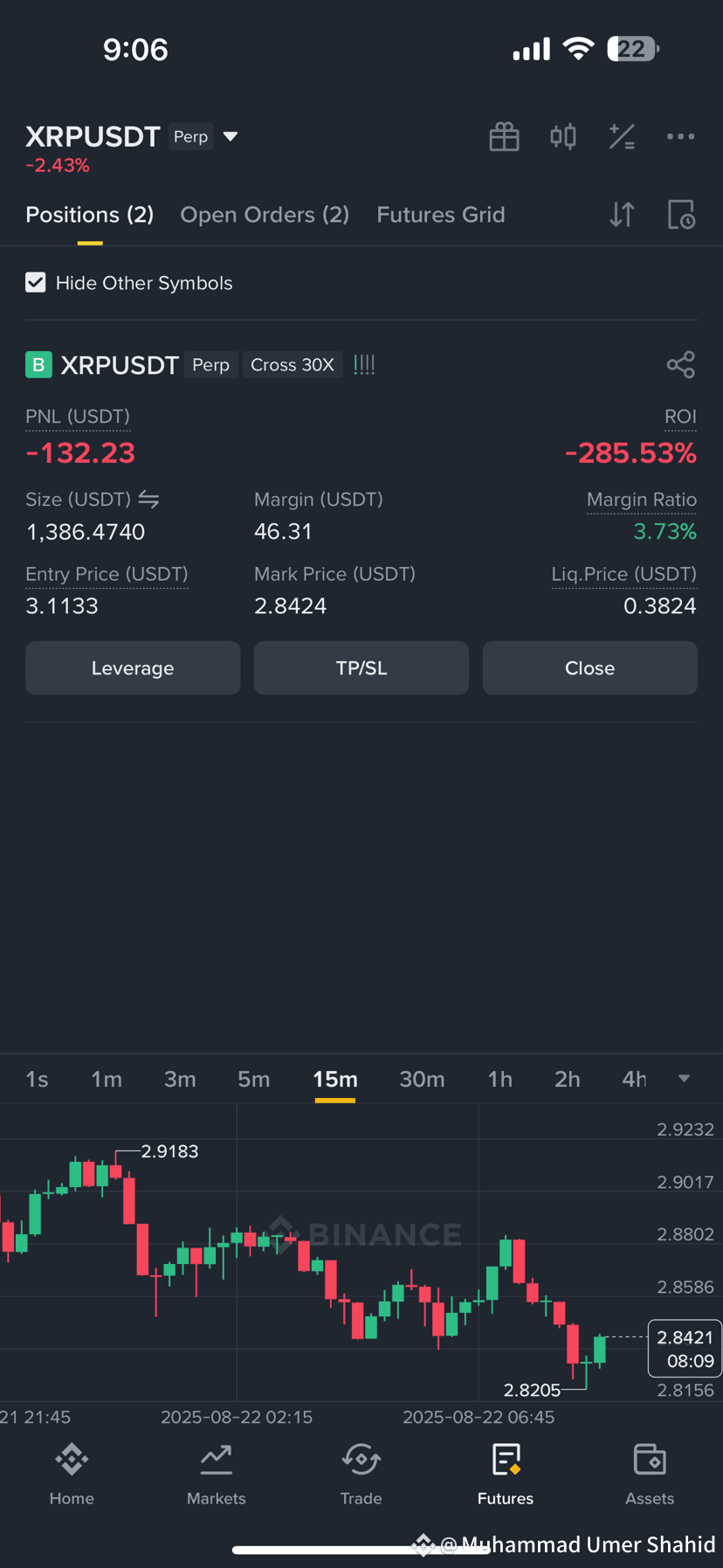Viewport: 723px width, 1568px height.
Task: Open the candlestick chart icon
Action: pos(563,136)
